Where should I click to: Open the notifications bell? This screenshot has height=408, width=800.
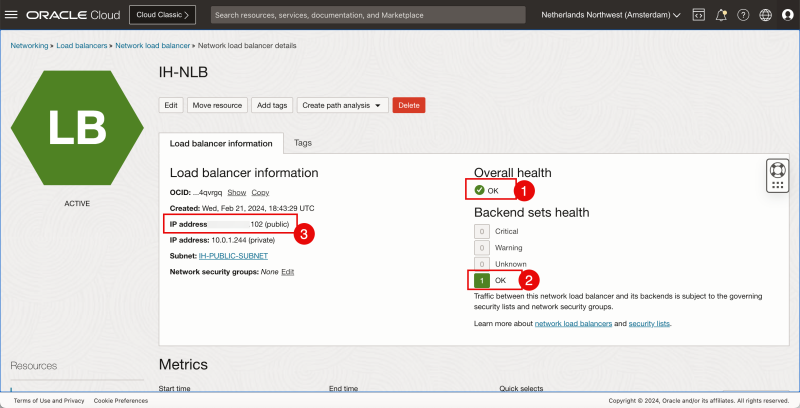[720, 16]
